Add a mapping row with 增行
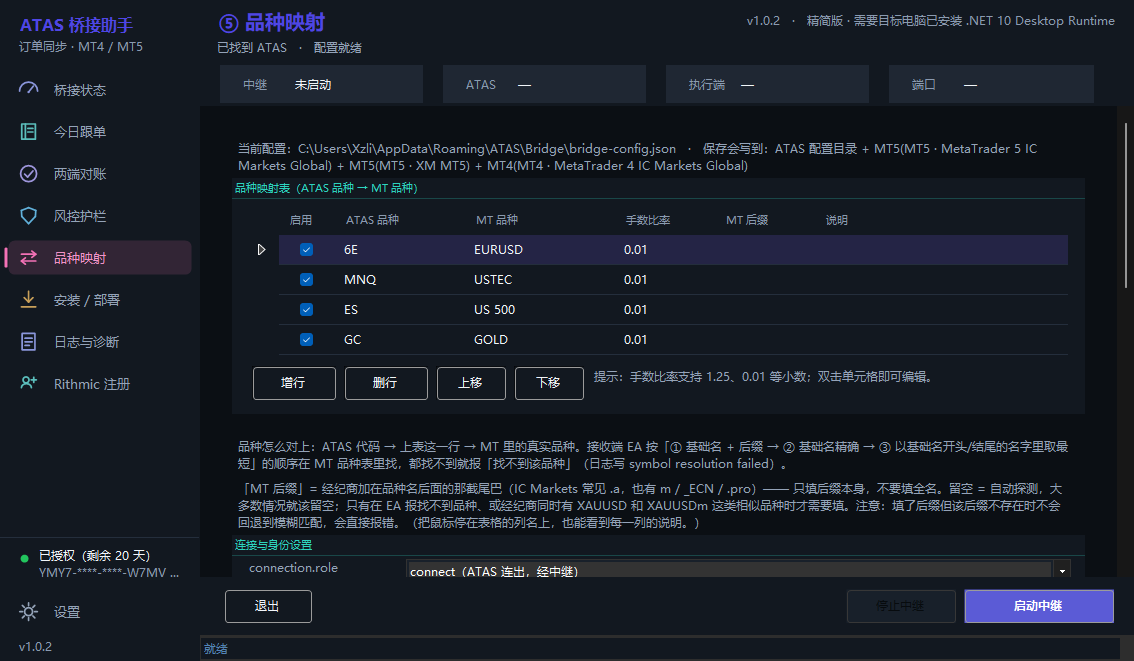This screenshot has height=661, width=1134. click(x=294, y=383)
